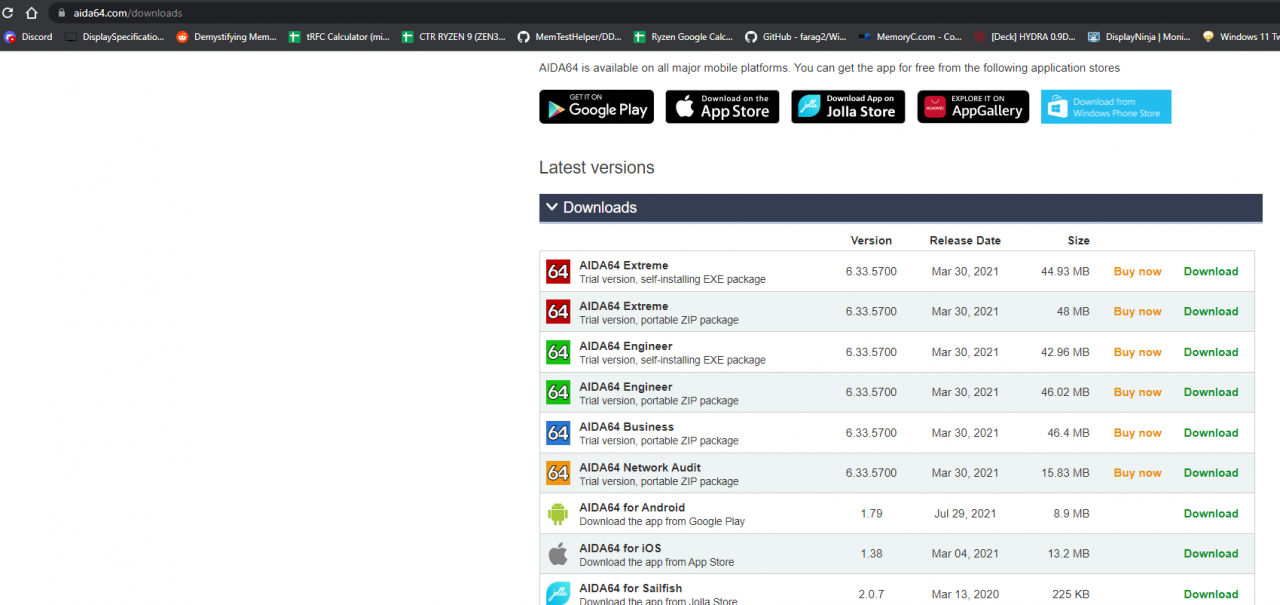Click the Jolla Store badge
Screen dimensions: 1280x605
click(847, 106)
